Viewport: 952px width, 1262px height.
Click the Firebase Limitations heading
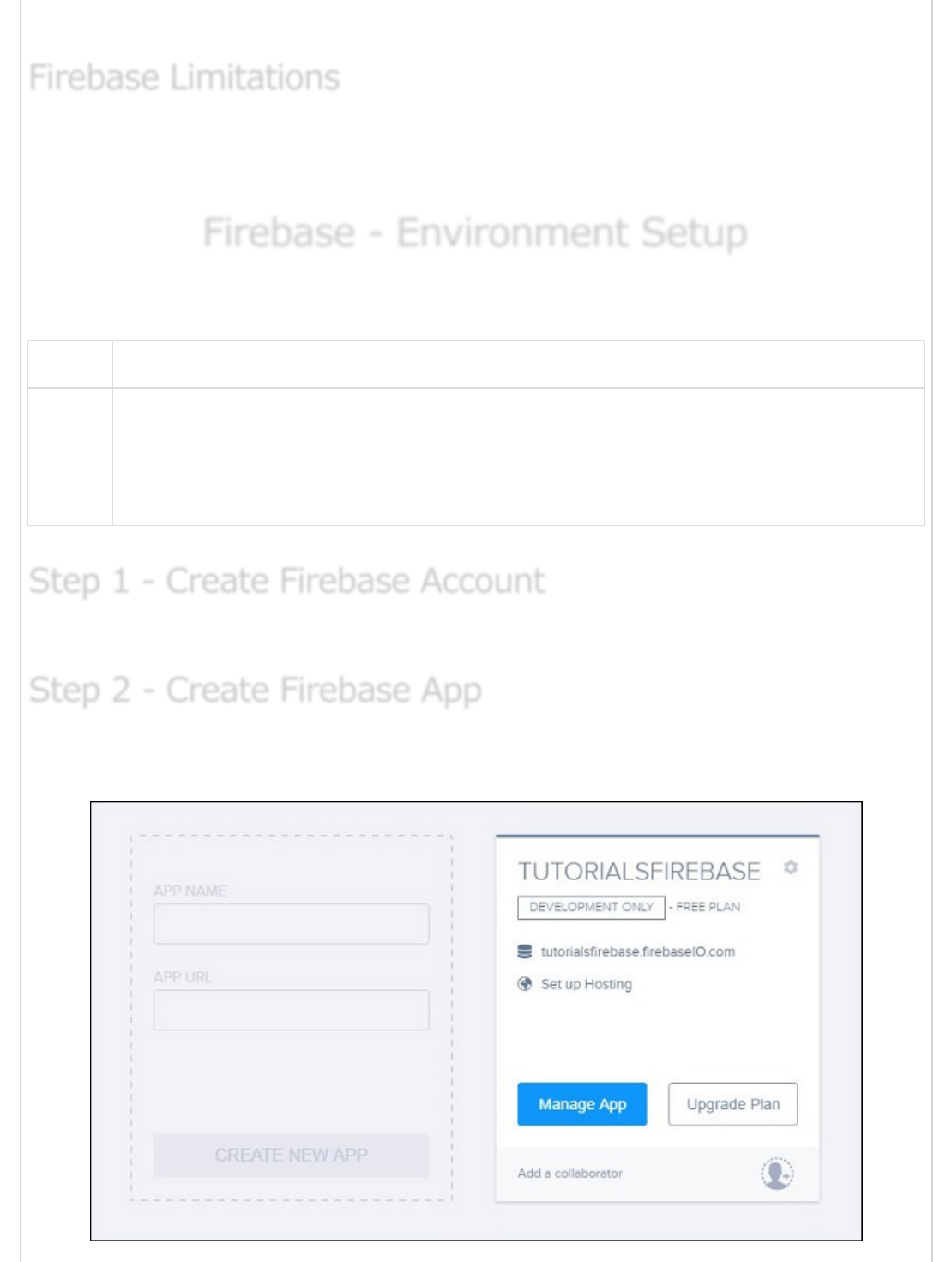[184, 78]
